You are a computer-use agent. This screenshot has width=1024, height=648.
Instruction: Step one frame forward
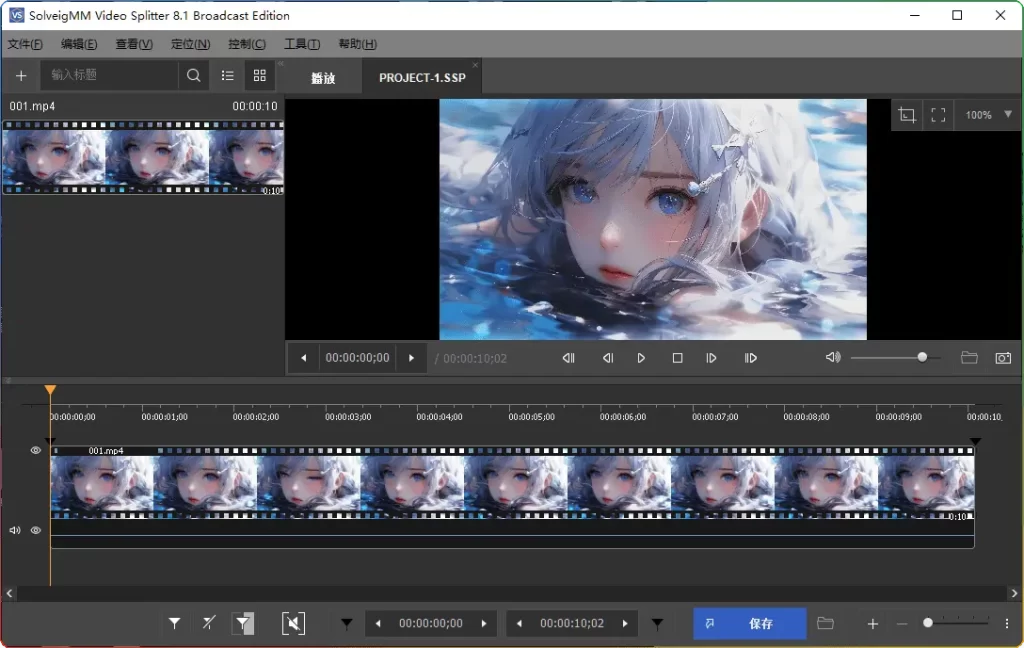(711, 358)
